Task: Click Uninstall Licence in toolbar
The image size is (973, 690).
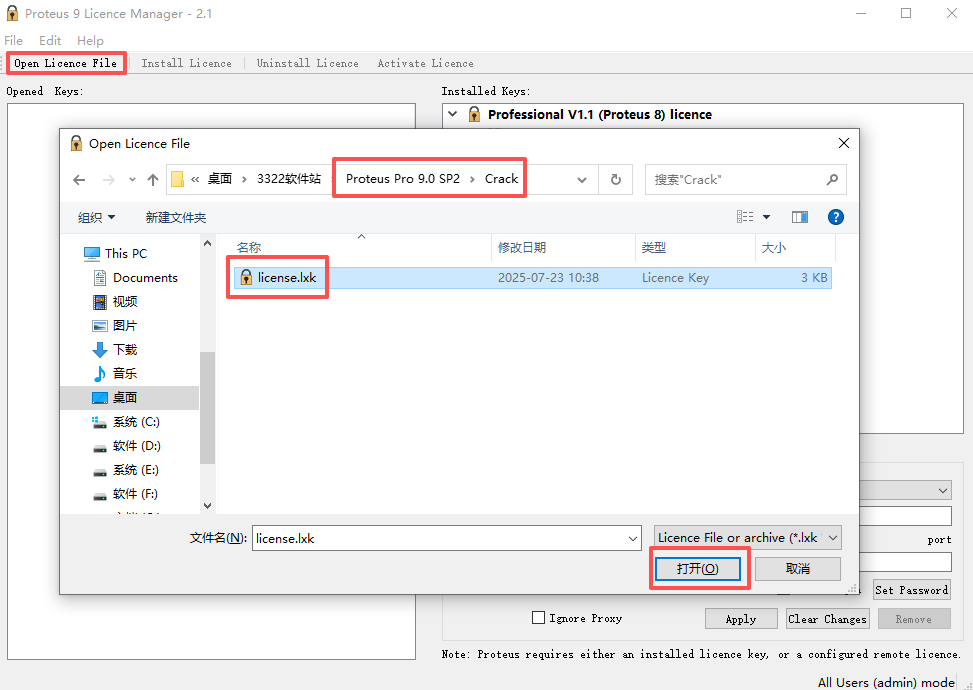Action: [x=307, y=63]
